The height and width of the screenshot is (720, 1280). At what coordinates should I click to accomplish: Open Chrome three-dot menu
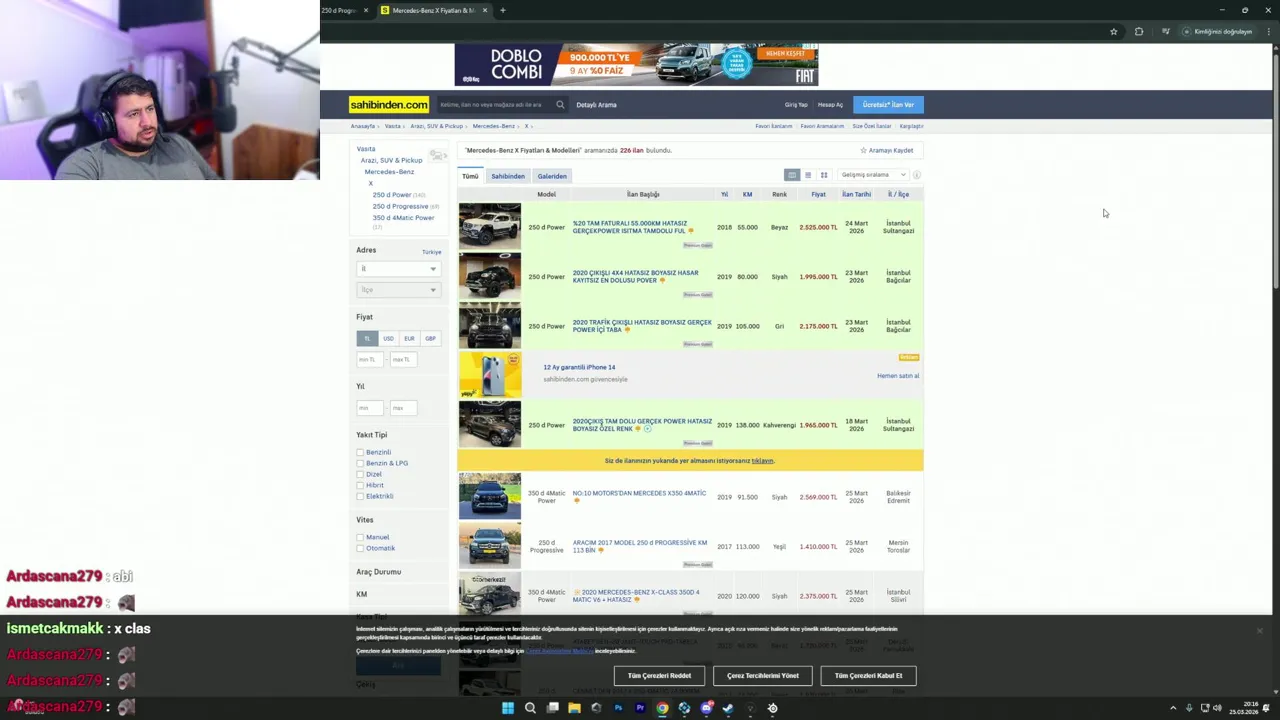pos(1267,31)
